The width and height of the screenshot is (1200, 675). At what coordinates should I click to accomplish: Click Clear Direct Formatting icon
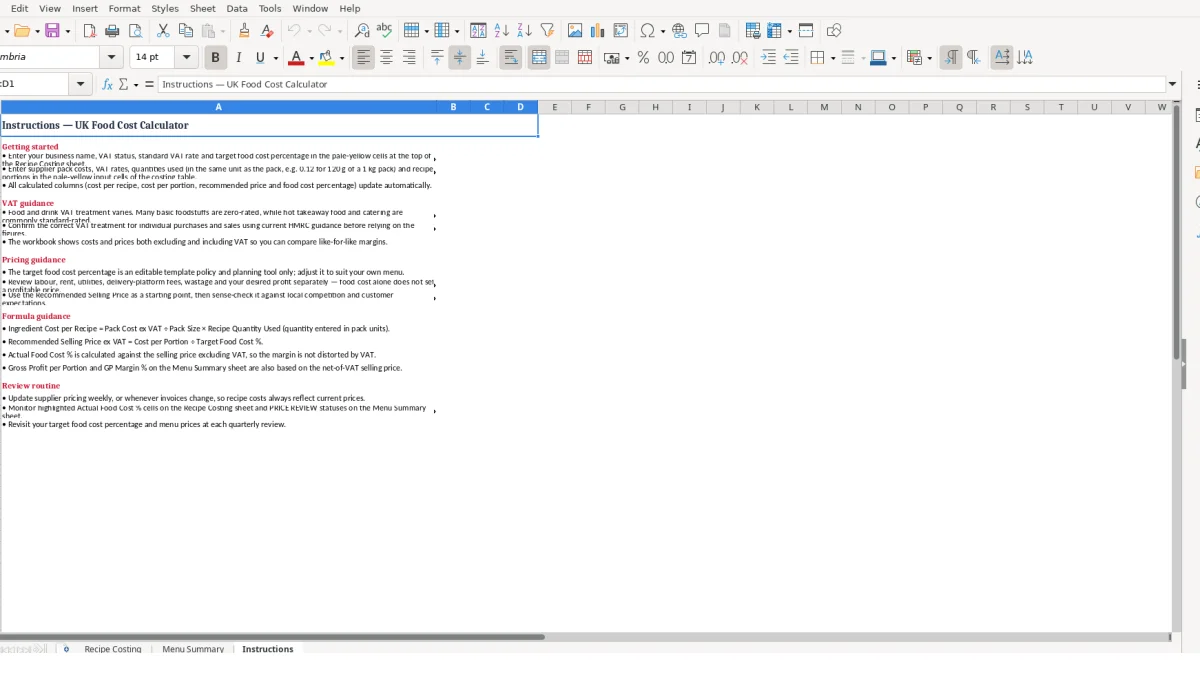coord(267,31)
